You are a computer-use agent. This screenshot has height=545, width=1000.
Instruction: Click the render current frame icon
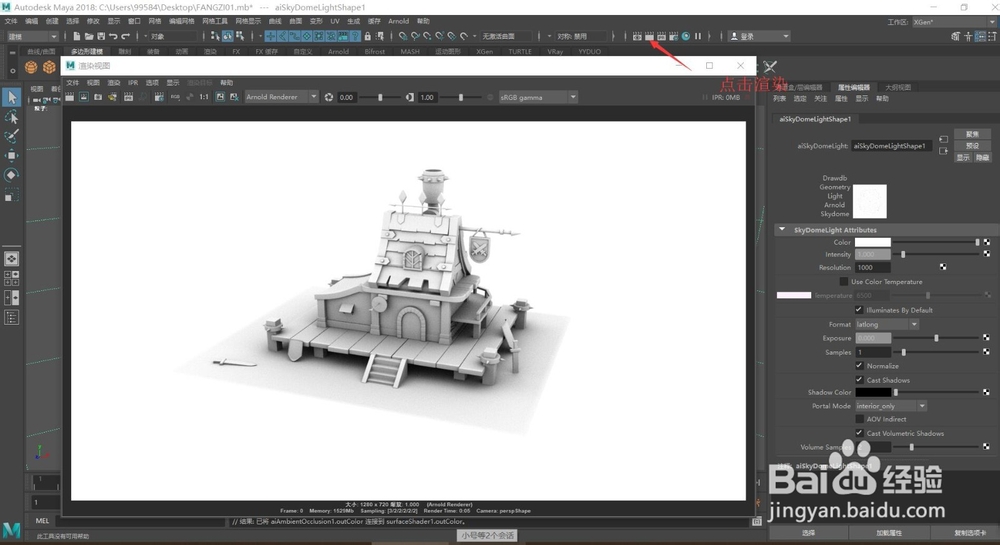click(649, 36)
